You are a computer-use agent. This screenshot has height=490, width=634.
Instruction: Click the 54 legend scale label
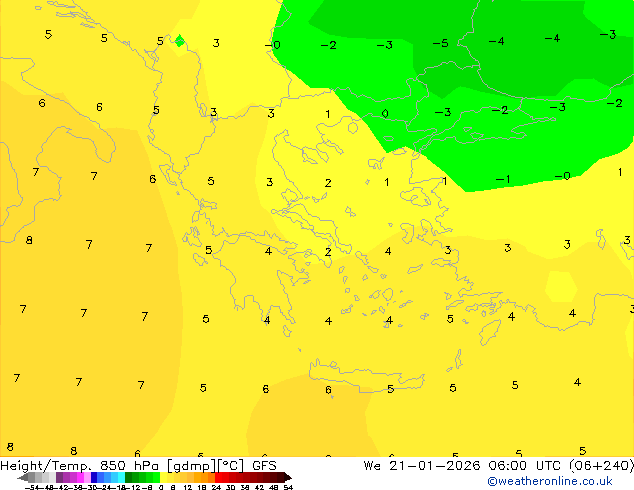click(289, 488)
